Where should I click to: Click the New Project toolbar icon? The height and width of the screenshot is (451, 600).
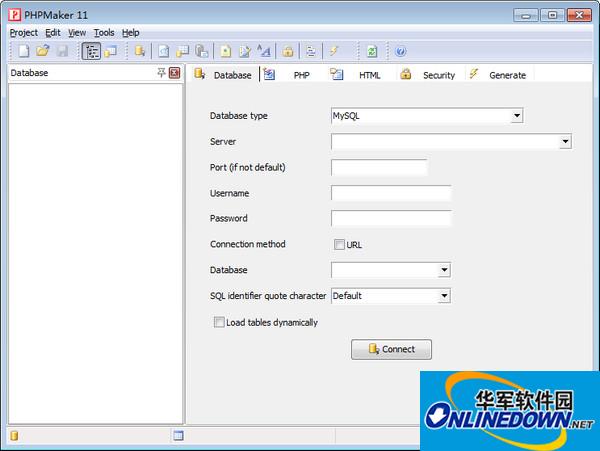(x=24, y=51)
